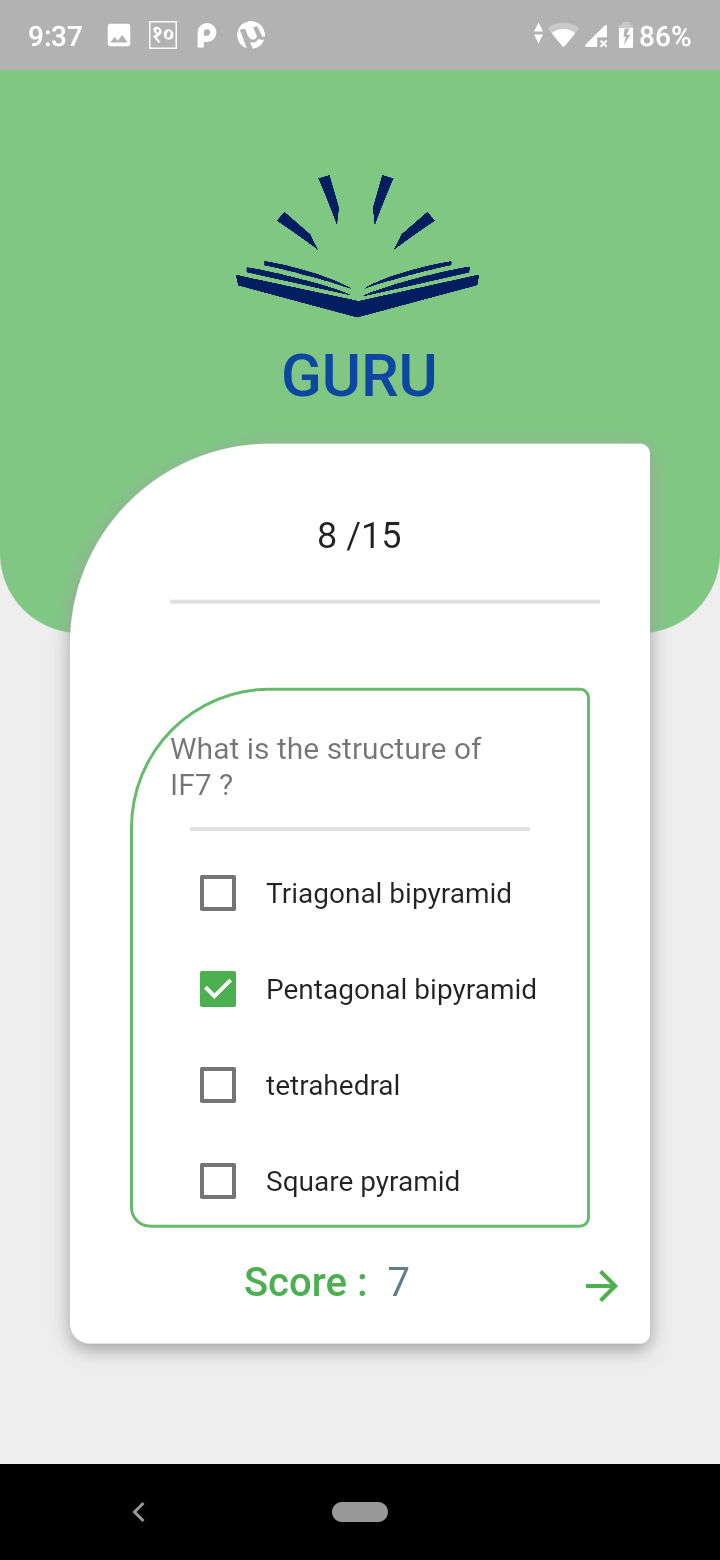
Task: Click the Wi-Fi status icon
Action: (x=561, y=34)
